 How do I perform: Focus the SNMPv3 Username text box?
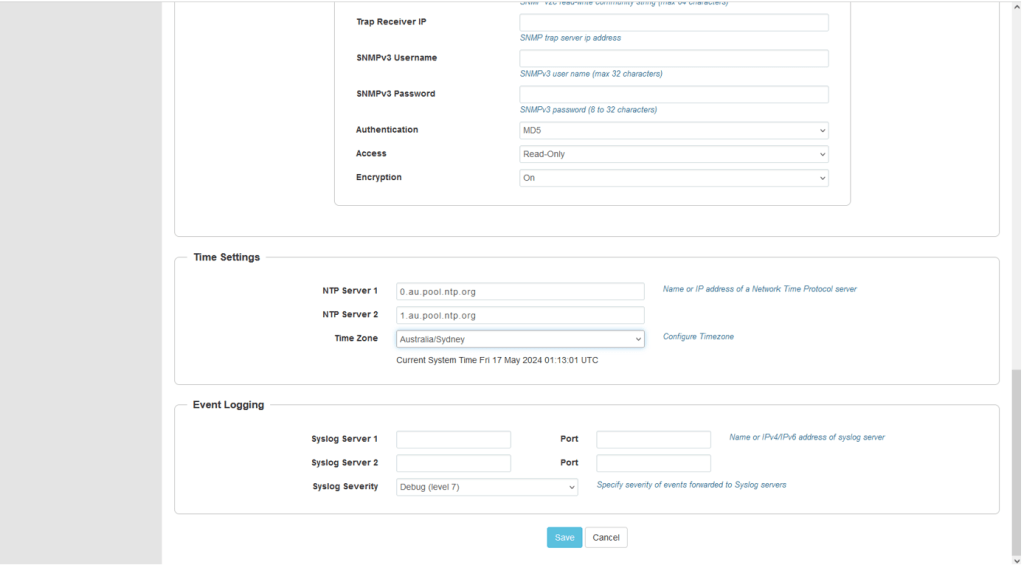pyautogui.click(x=673, y=58)
